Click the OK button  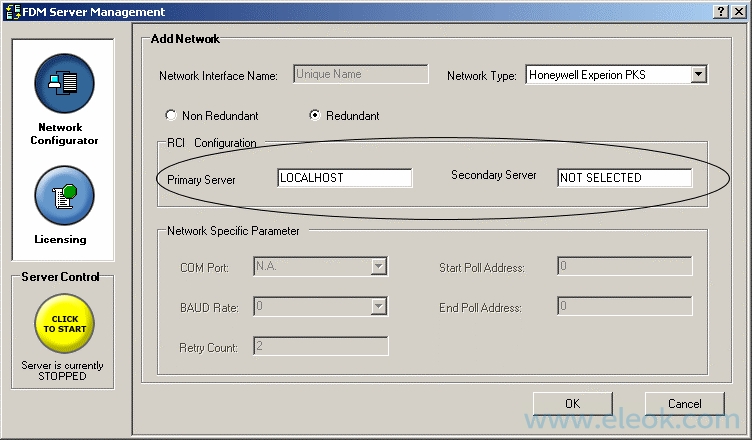click(572, 404)
